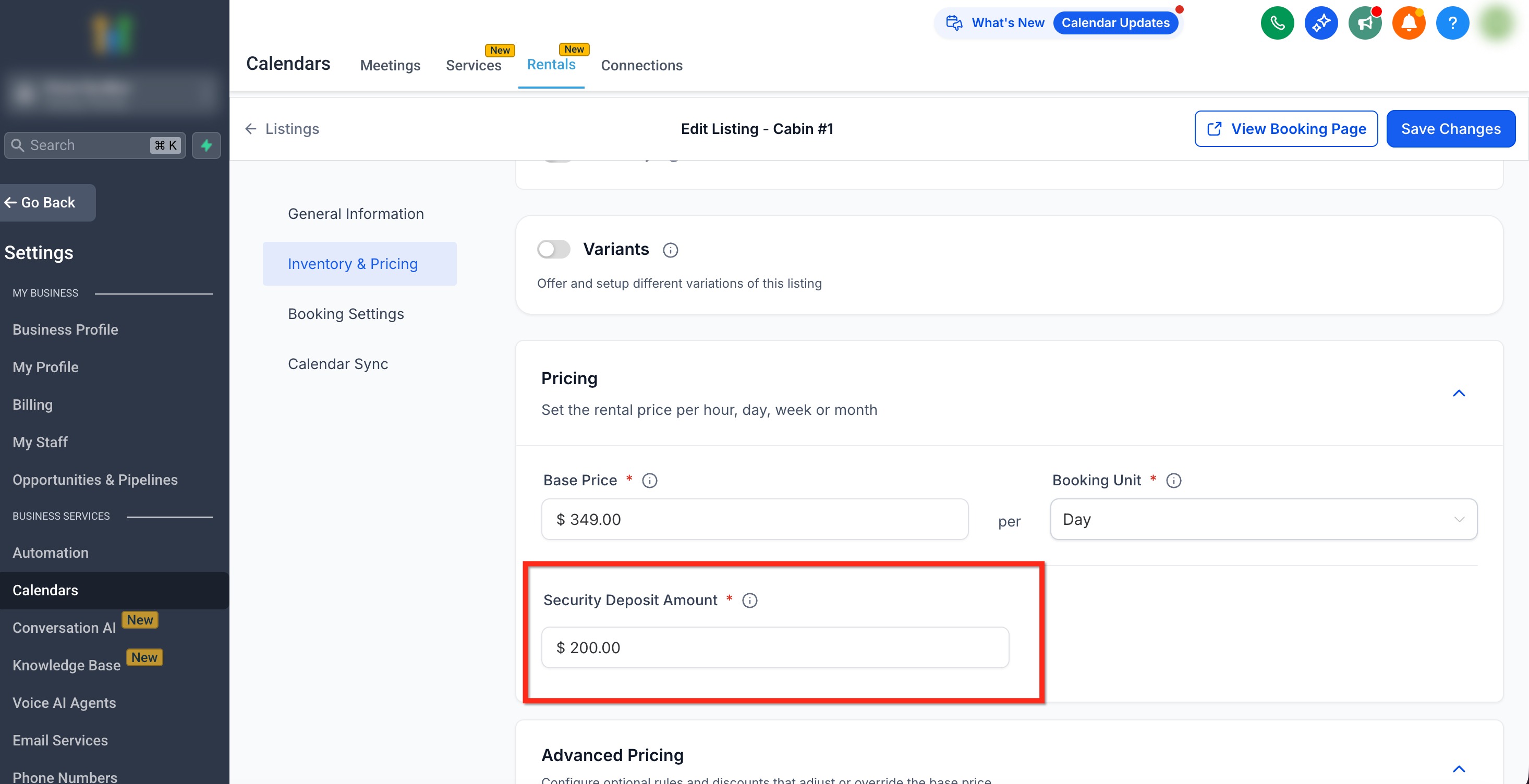Switch to the Services tab
The image size is (1529, 784).
coord(473,65)
